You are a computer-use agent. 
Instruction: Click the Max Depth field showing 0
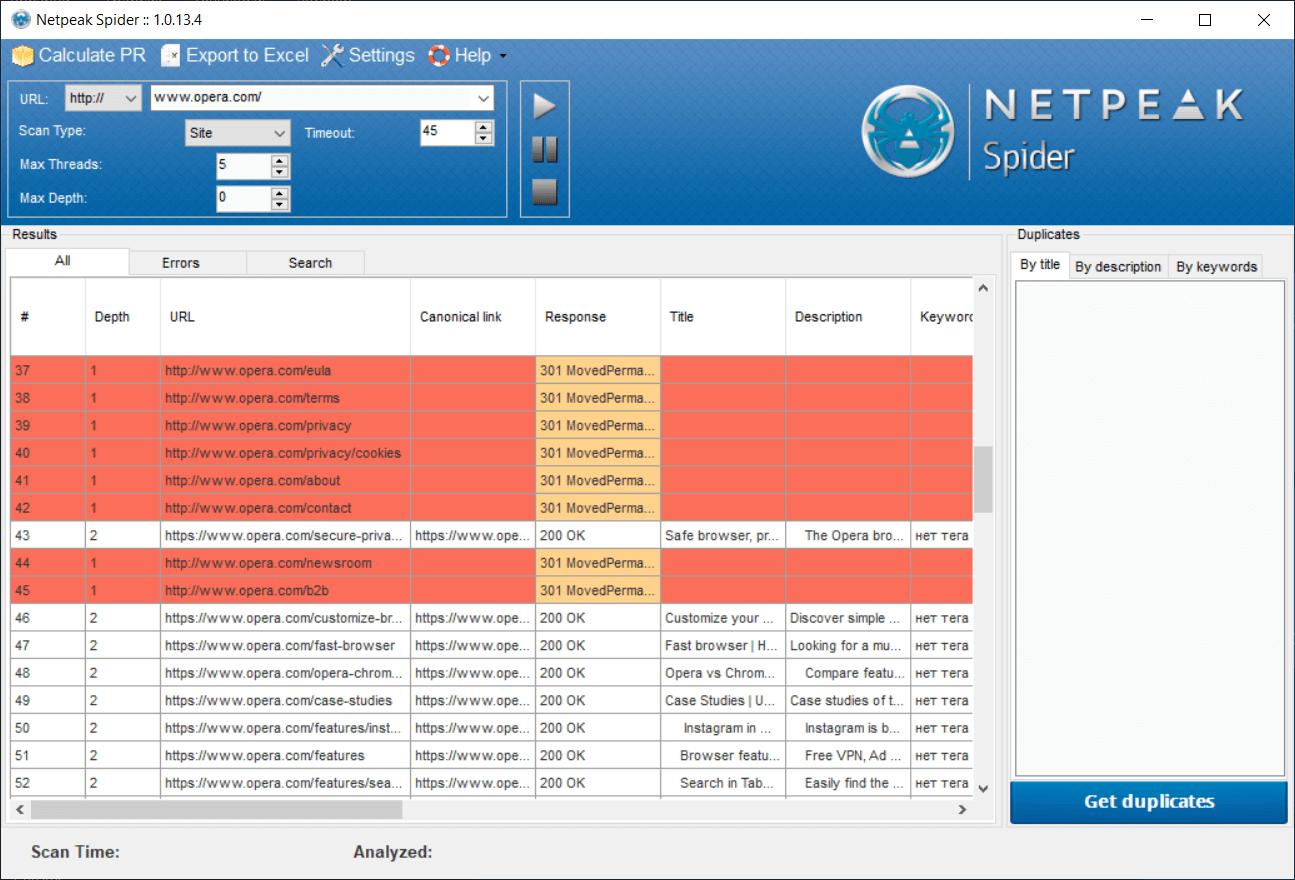point(243,199)
